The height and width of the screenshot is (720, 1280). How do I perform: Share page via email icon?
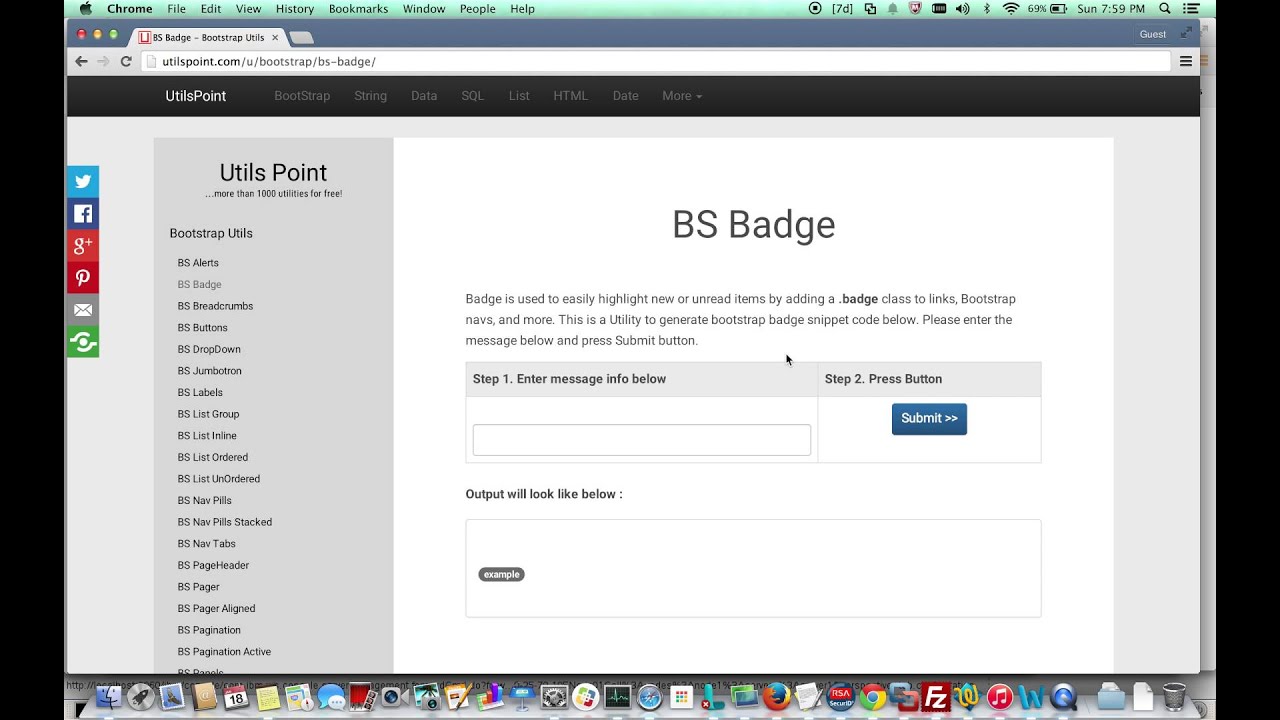83,310
